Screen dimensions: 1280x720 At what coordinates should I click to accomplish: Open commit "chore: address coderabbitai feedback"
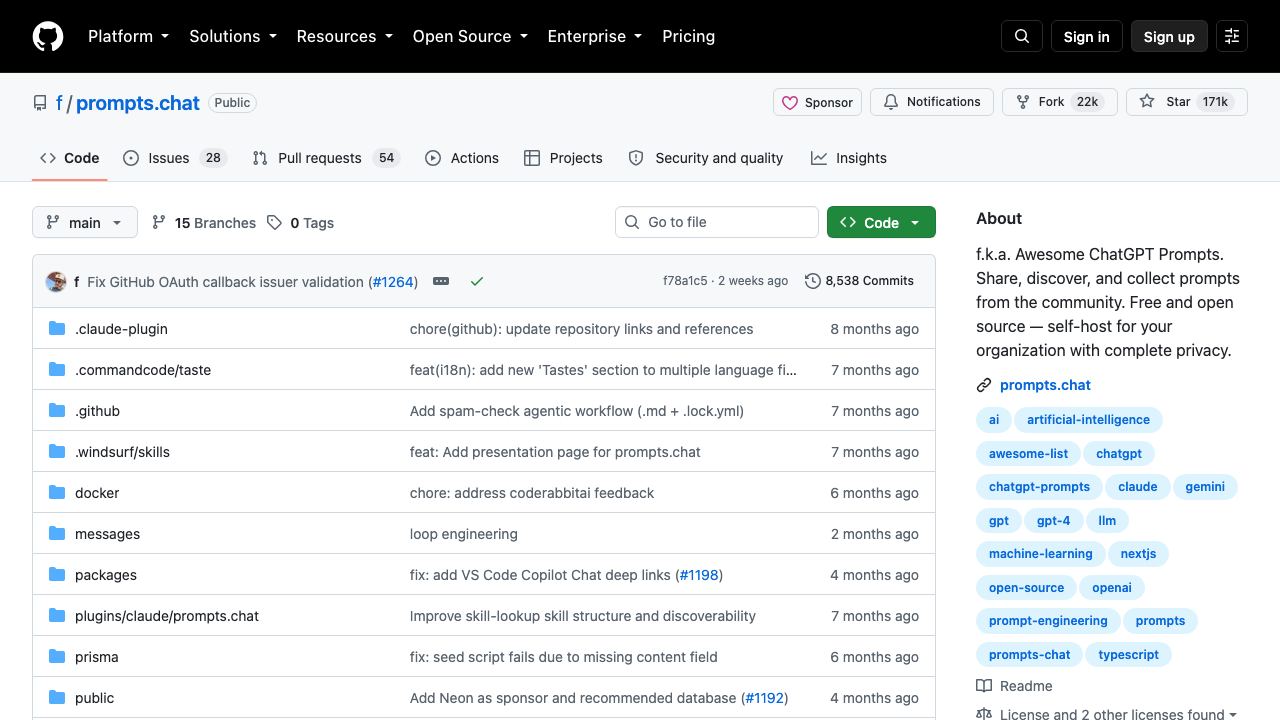click(532, 493)
